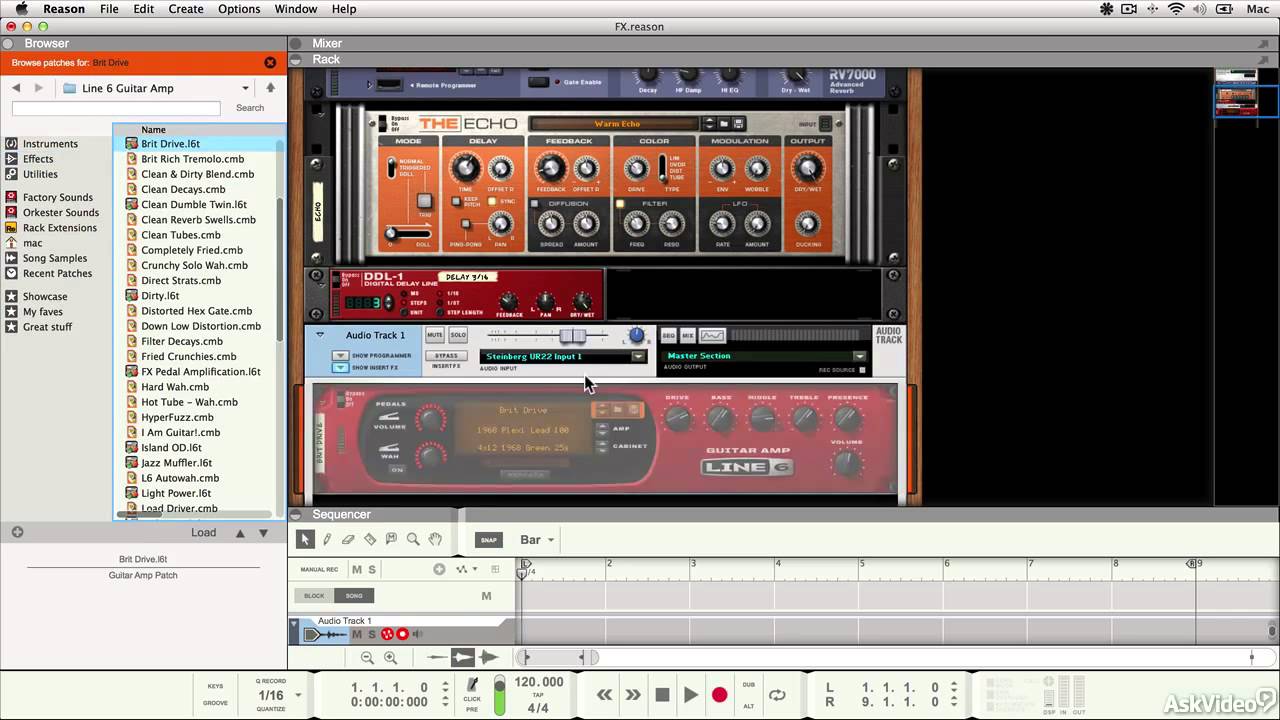This screenshot has width=1280, height=720.
Task: Open the Quantize 1/16 dropdown
Action: 279,695
